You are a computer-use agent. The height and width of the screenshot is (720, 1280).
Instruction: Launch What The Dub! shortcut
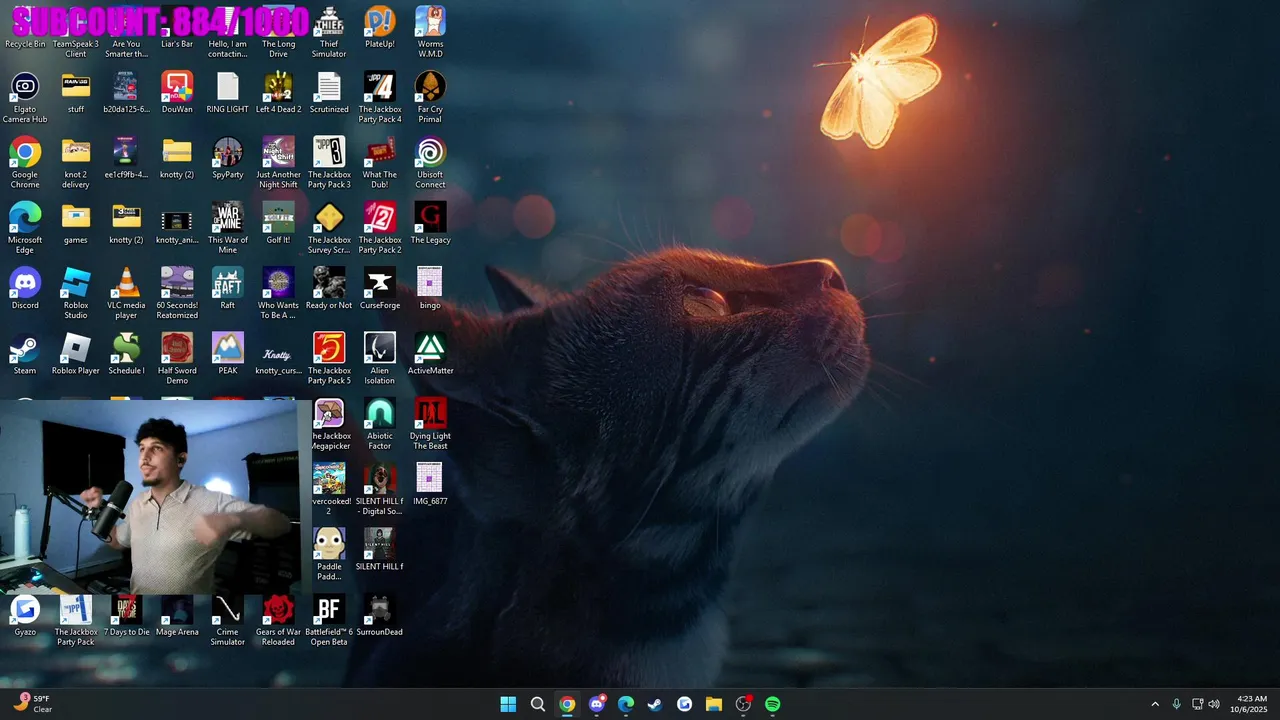379,163
